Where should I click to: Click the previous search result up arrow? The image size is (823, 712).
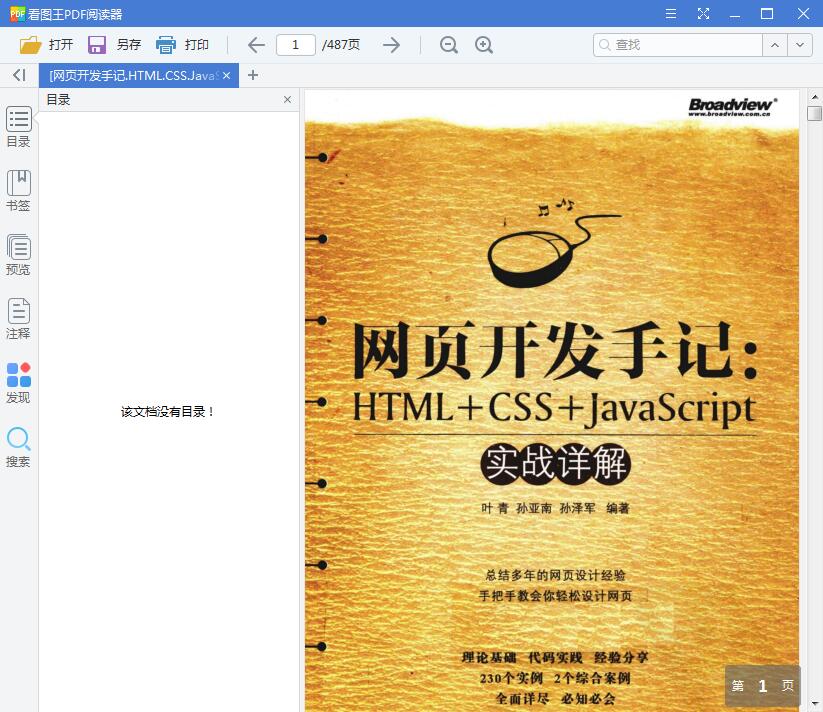(x=774, y=45)
